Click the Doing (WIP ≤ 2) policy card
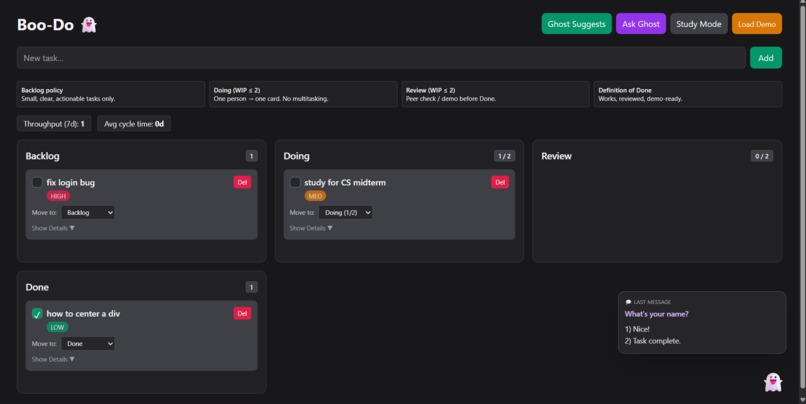Screen dimensions: 806x404 click(x=303, y=94)
